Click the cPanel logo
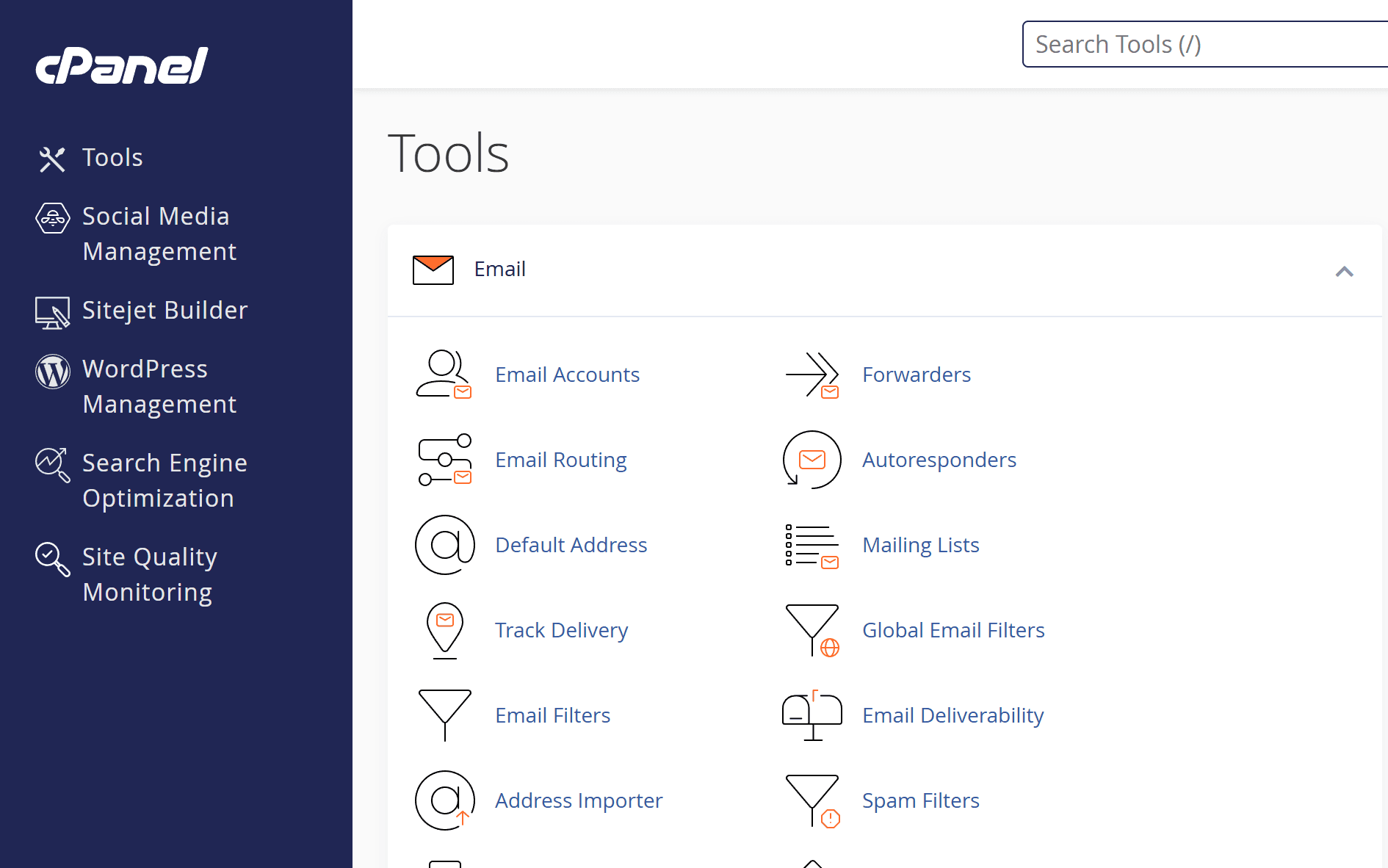Viewport: 1388px width, 868px height. [x=122, y=65]
